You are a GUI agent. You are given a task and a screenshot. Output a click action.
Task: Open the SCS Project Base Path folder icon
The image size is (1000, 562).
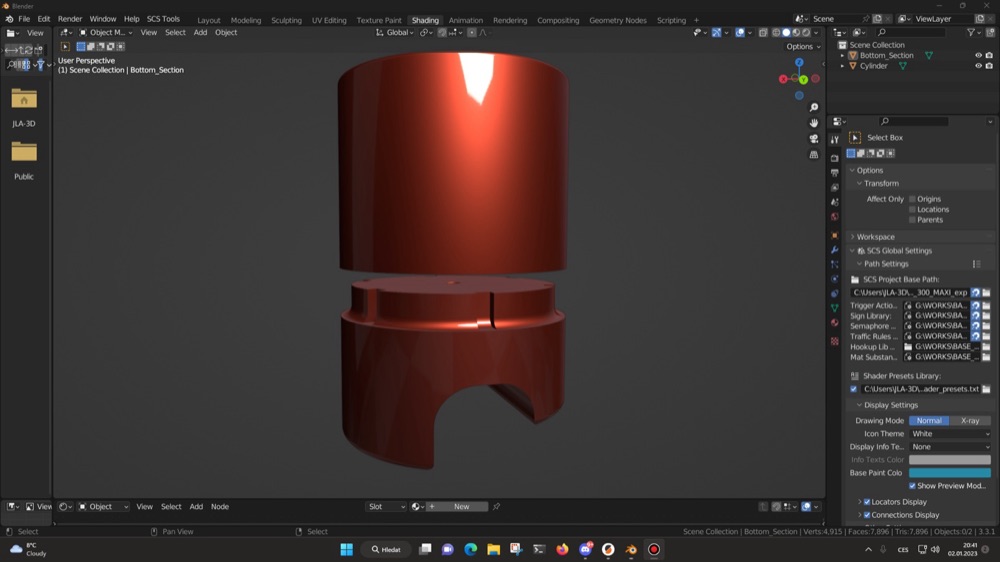click(986, 292)
